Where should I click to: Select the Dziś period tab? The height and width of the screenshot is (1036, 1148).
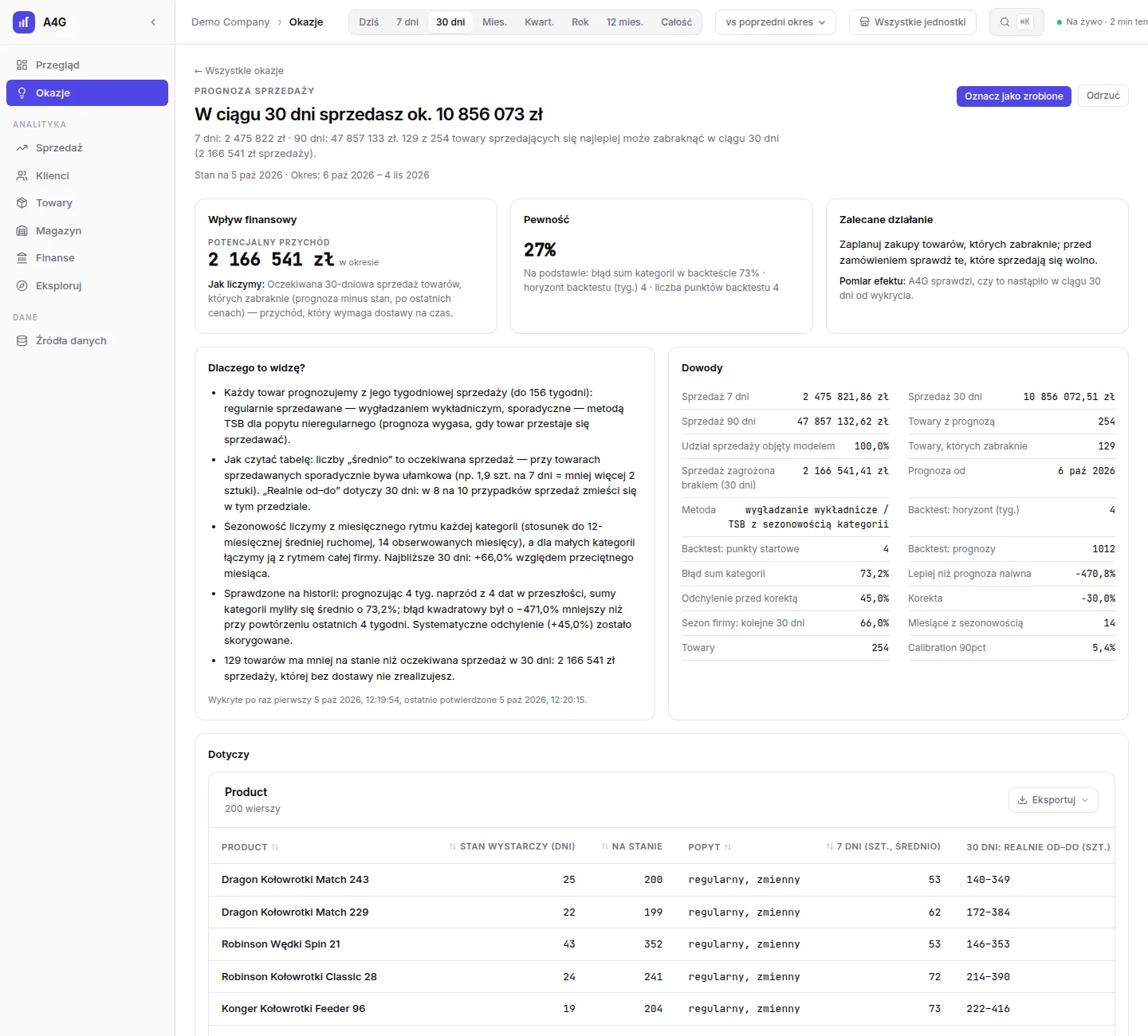[x=369, y=22]
